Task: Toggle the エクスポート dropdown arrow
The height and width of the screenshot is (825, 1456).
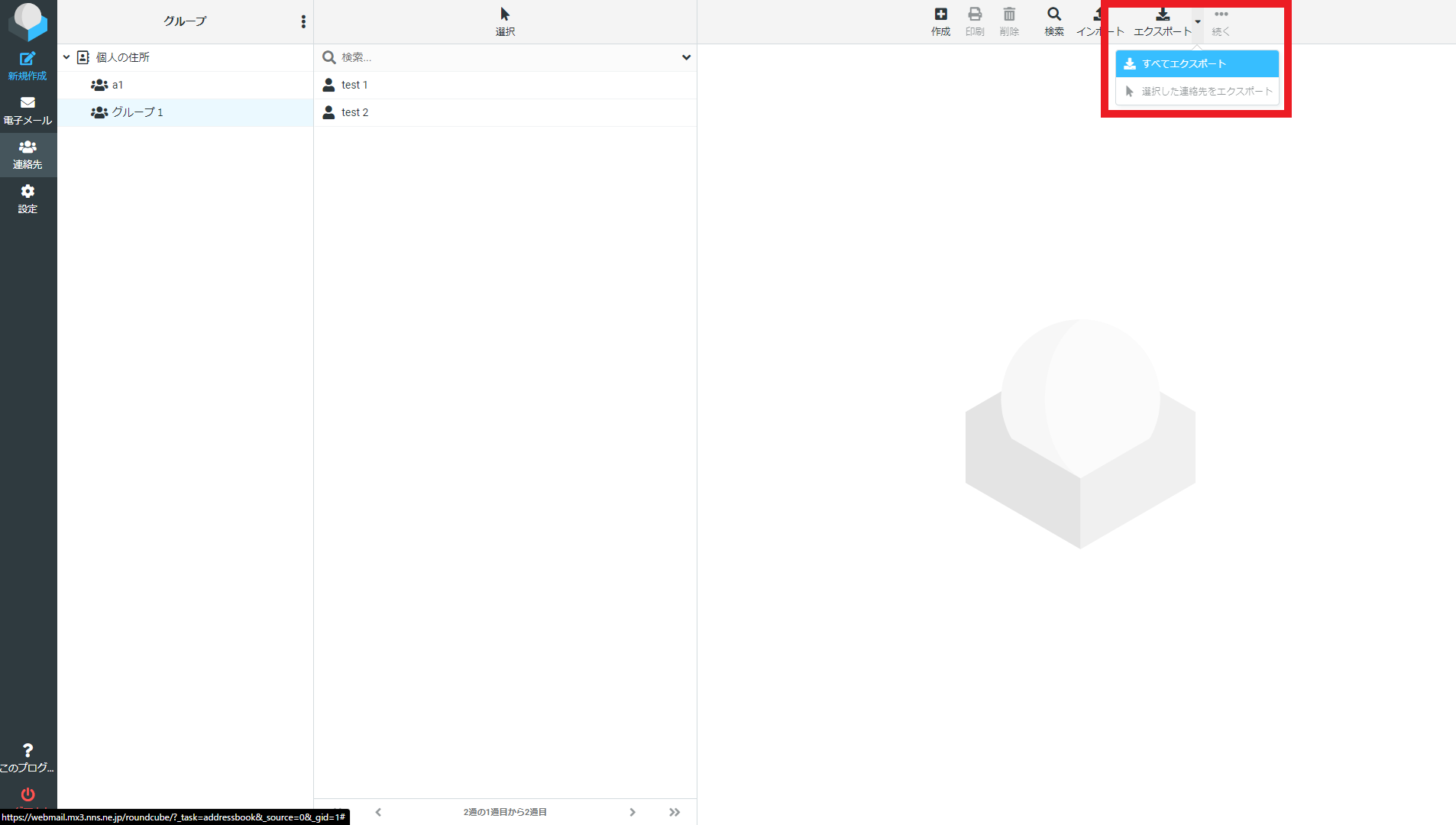Action: click(1198, 21)
